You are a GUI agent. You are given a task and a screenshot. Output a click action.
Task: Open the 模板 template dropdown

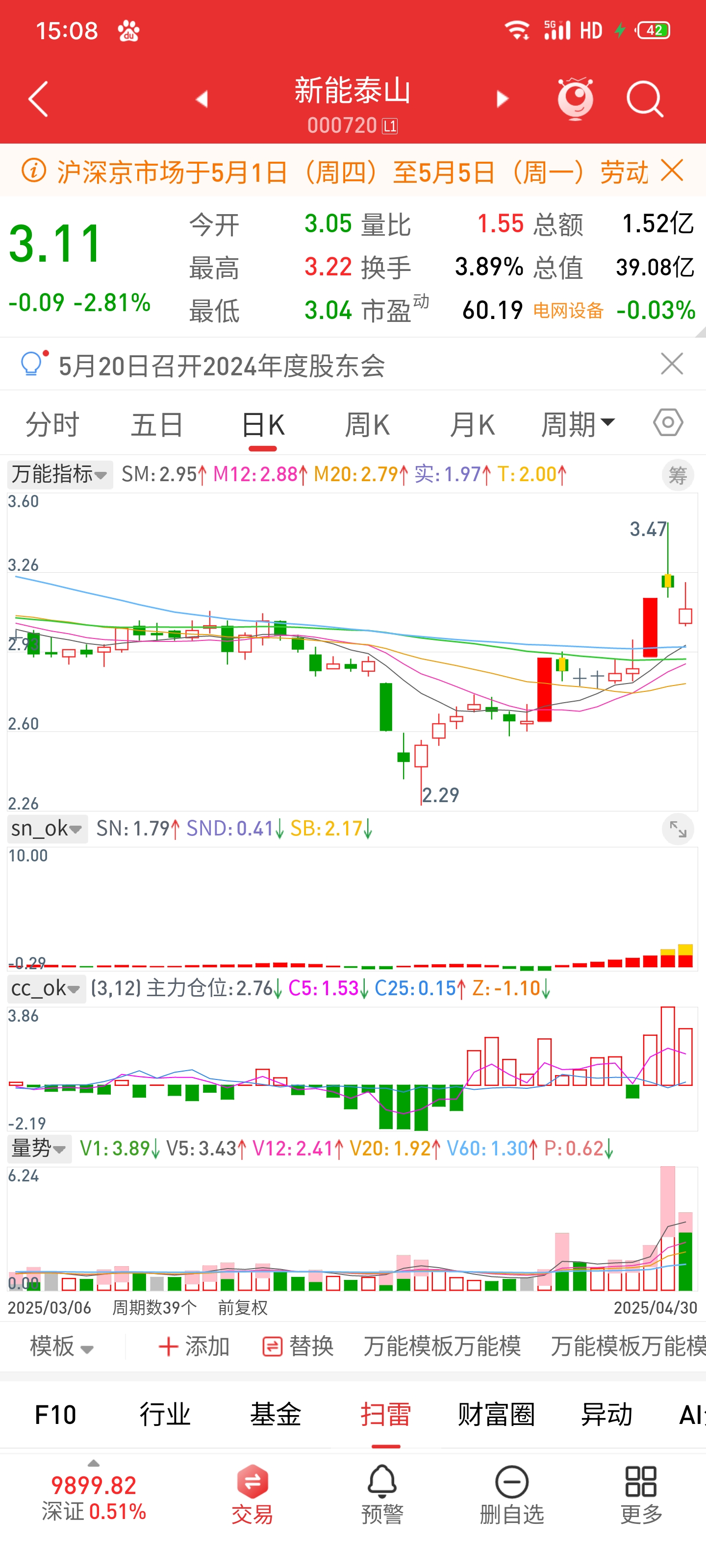click(x=61, y=1347)
